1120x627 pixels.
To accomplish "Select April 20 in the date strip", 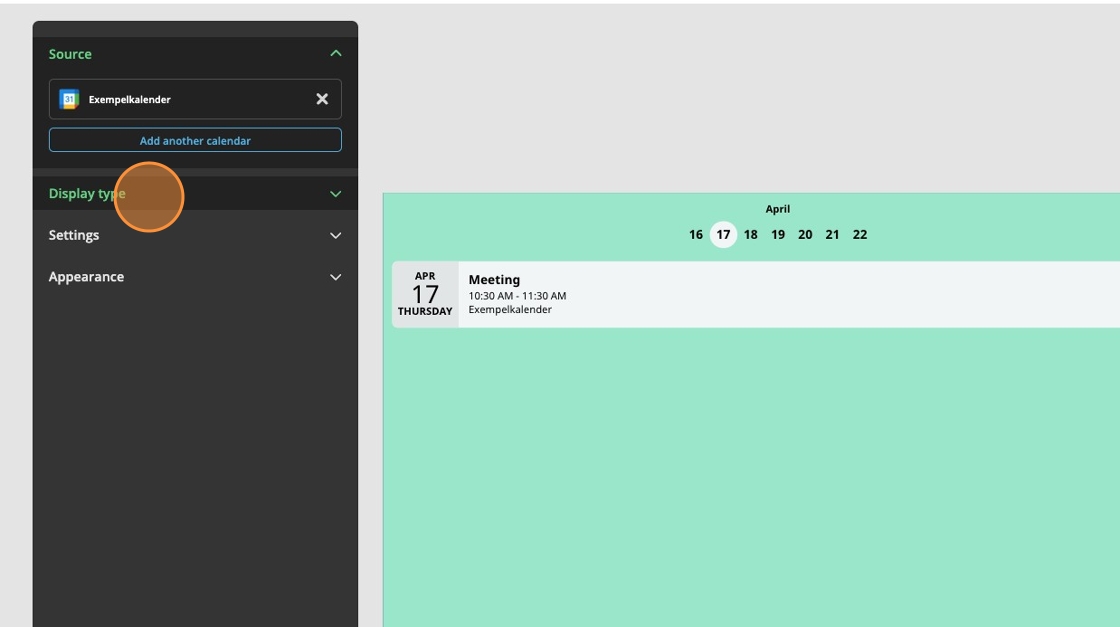I will click(805, 234).
